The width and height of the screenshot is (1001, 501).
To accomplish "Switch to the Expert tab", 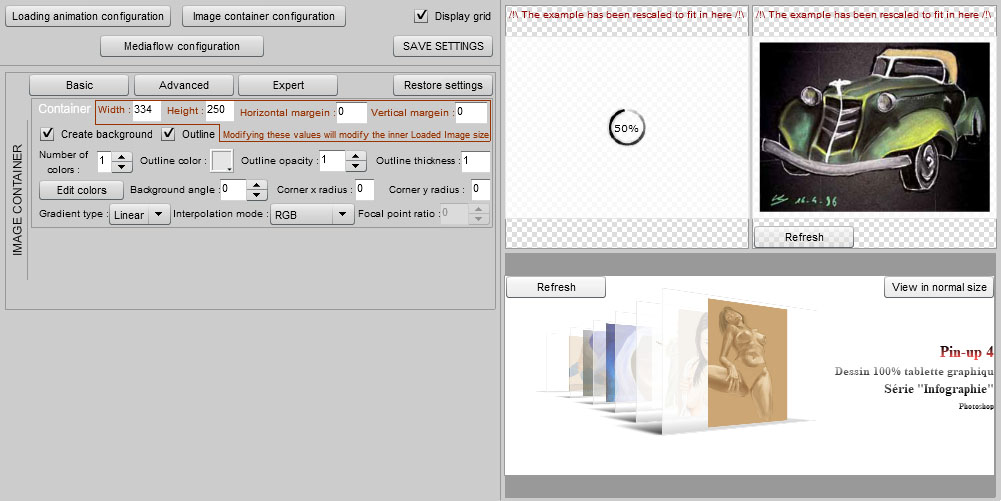I will point(288,85).
